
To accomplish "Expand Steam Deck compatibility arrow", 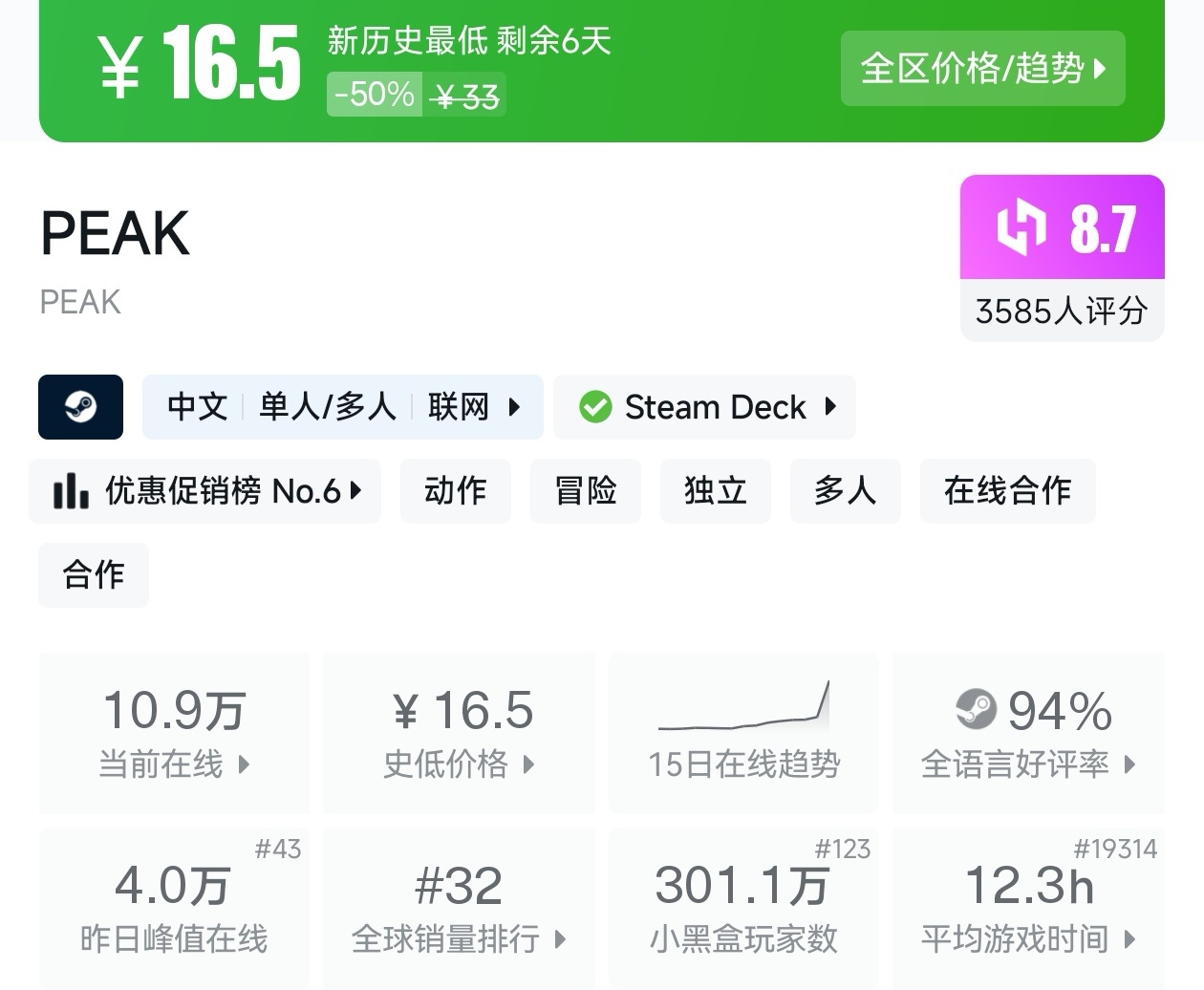I will [x=830, y=407].
